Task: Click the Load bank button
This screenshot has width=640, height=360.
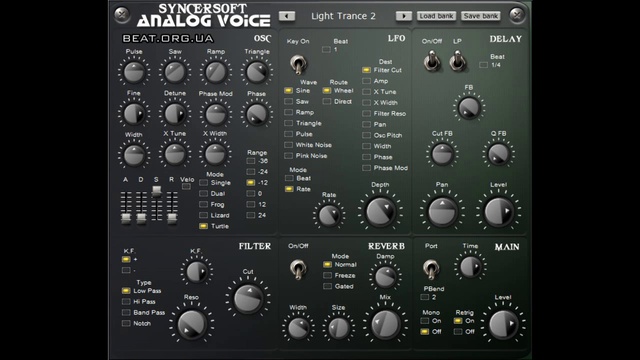Action: (436, 16)
